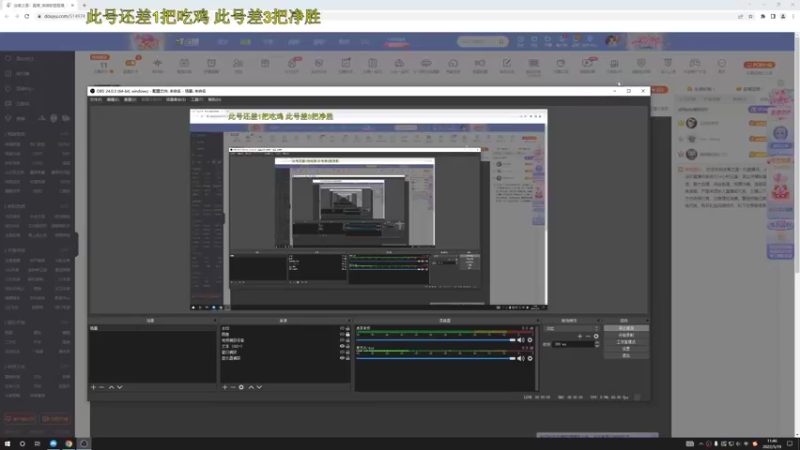Mute the microphone track speaker icon
This screenshot has width=800, height=450.
click(x=520, y=358)
